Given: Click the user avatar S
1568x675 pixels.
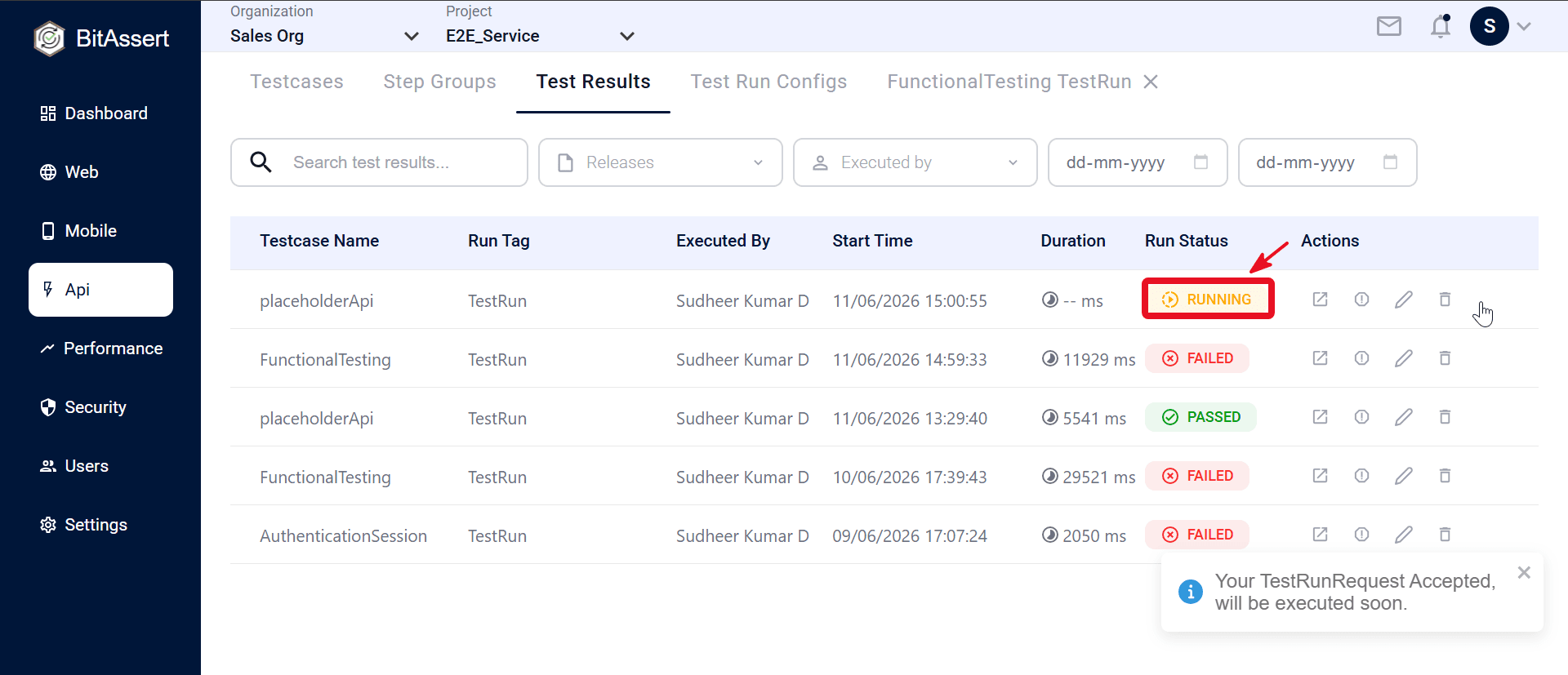Looking at the screenshot, I should click(x=1489, y=26).
